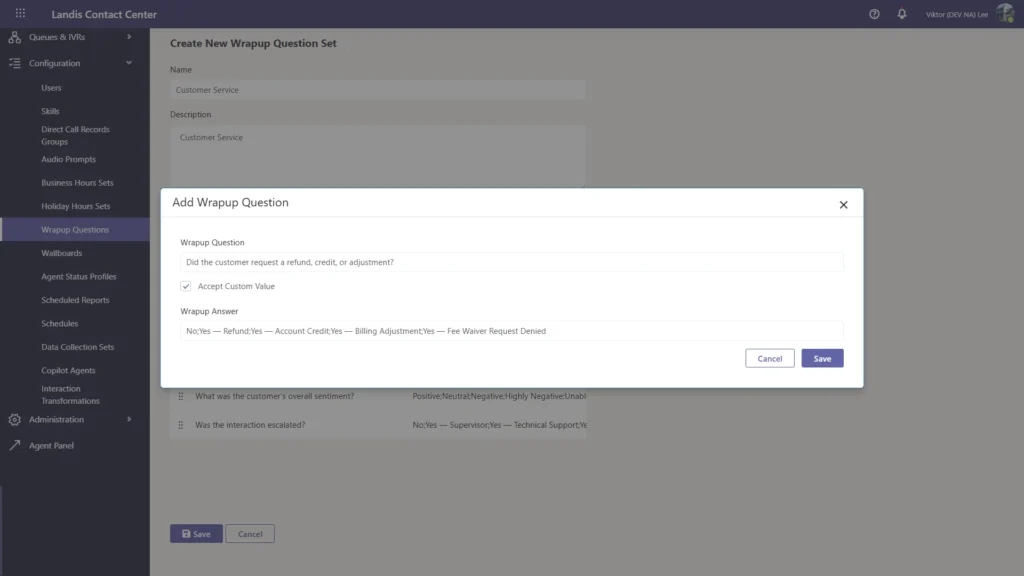This screenshot has width=1024, height=576.
Task: Expand the Queues & IVRs section
Action: 129,37
